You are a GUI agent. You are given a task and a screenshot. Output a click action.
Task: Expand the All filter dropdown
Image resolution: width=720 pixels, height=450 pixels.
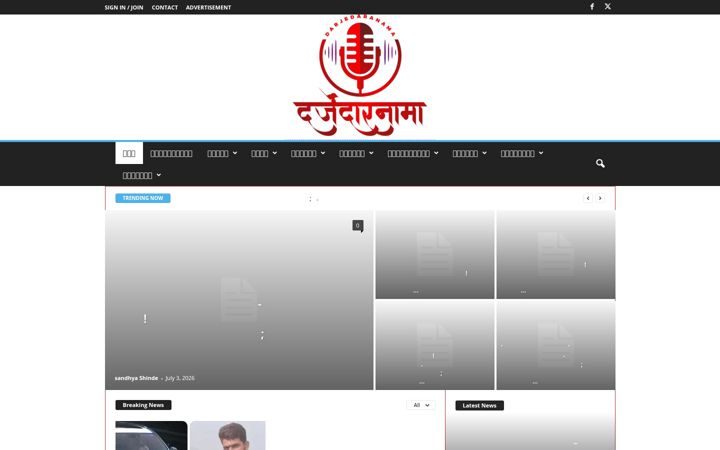click(x=421, y=405)
